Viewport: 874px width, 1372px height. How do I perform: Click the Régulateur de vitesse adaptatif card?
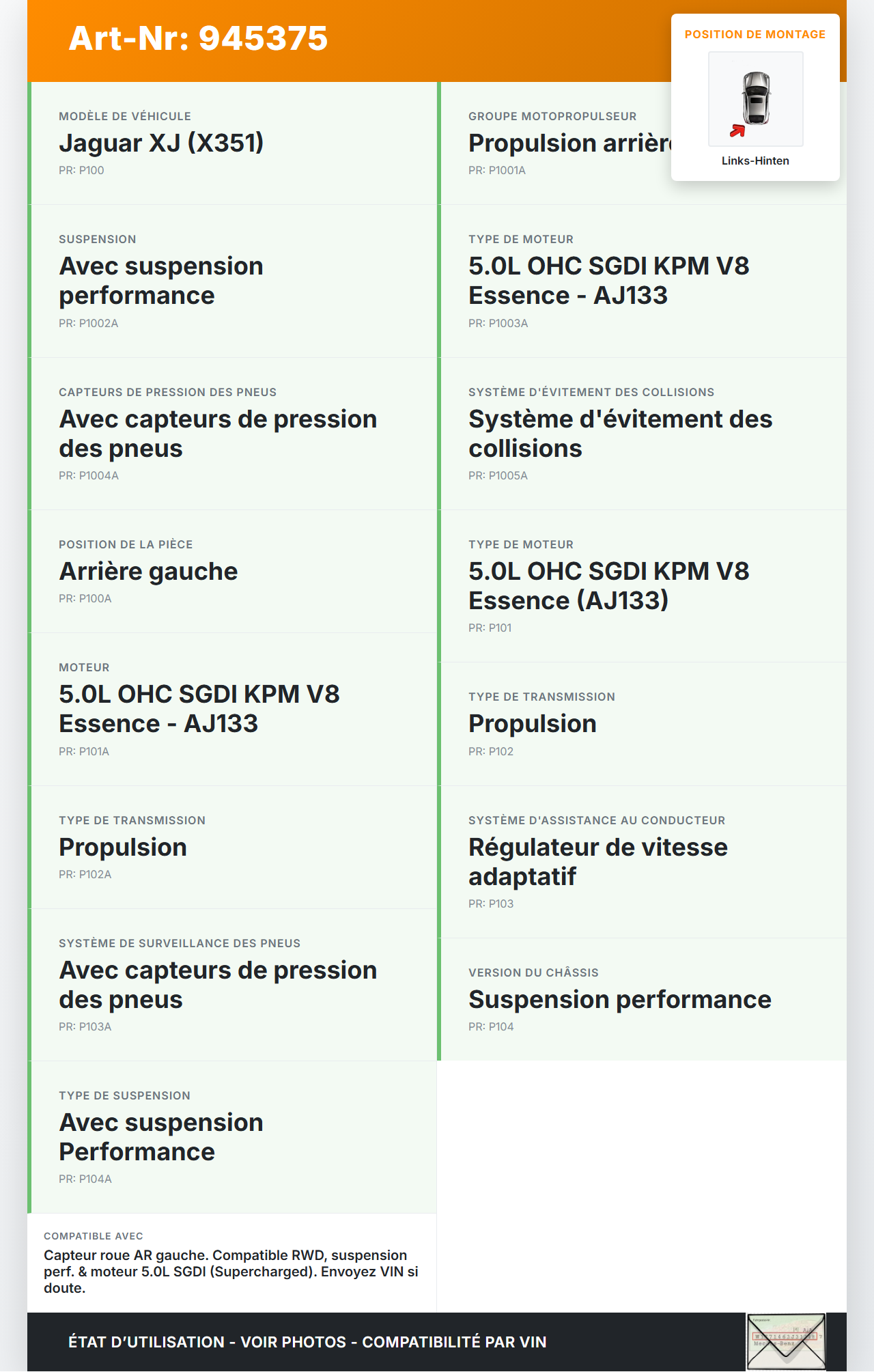click(642, 861)
